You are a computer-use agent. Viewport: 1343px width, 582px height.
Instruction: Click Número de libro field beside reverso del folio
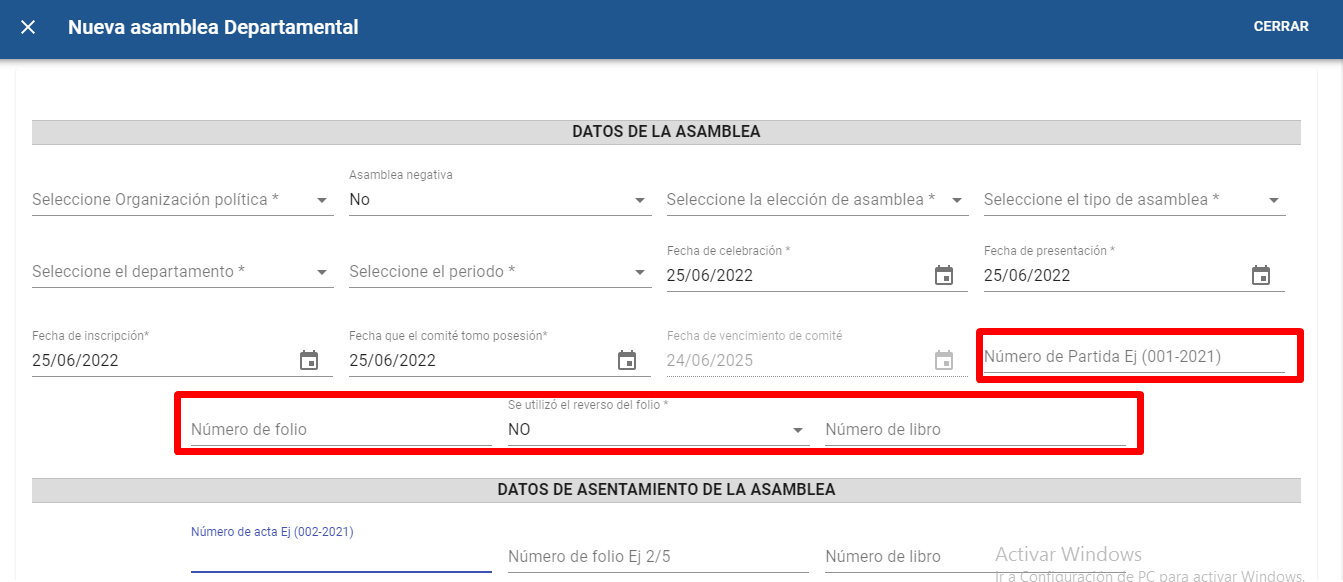tap(974, 430)
